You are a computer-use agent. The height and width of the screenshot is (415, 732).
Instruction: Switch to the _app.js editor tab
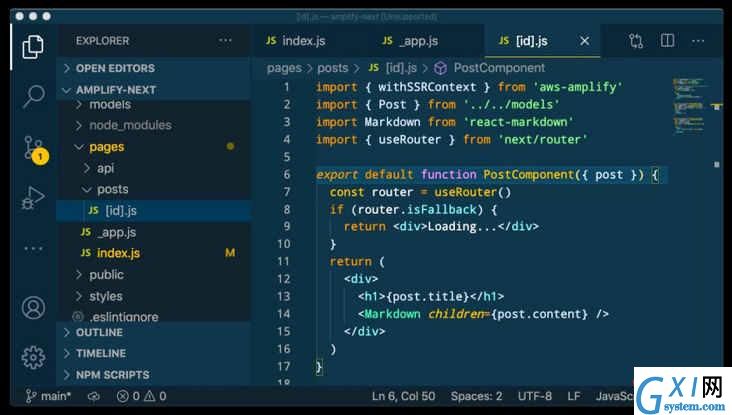[411, 41]
